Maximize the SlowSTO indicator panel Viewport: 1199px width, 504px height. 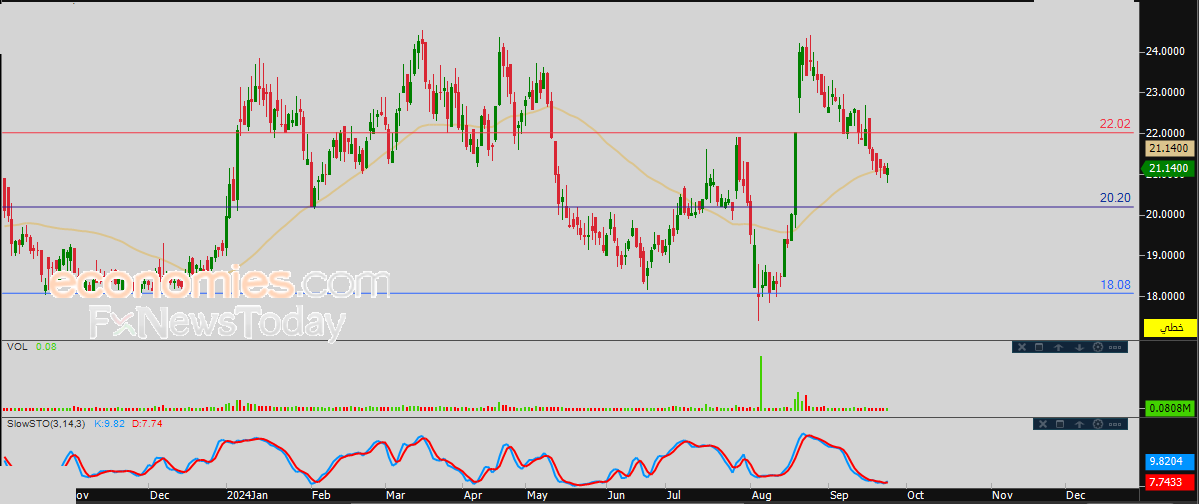(1060, 424)
